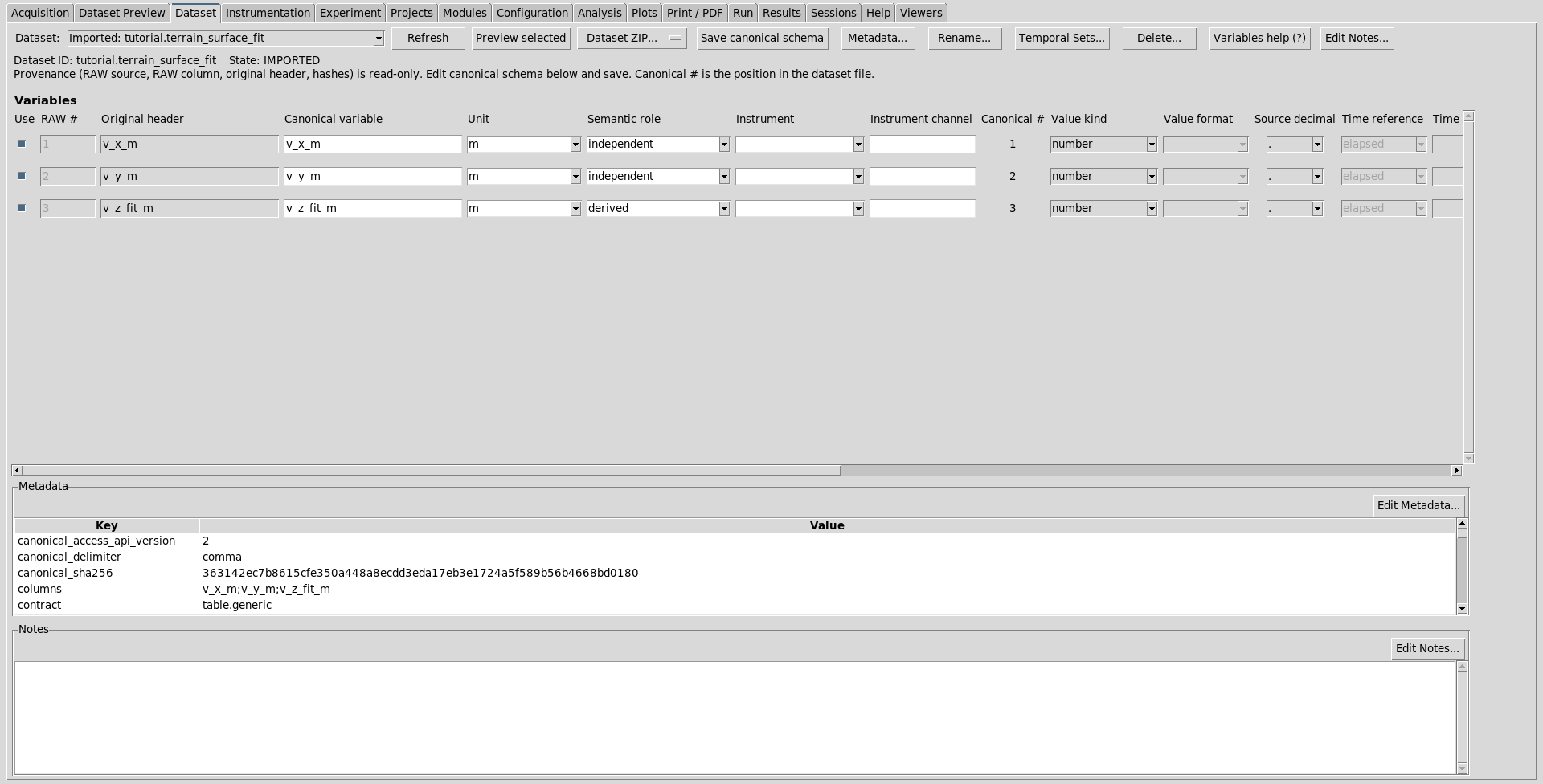This screenshot has width=1543, height=784.
Task: Toggle Use checkbox for v_z_fit_m row
Action: pyautogui.click(x=22, y=208)
